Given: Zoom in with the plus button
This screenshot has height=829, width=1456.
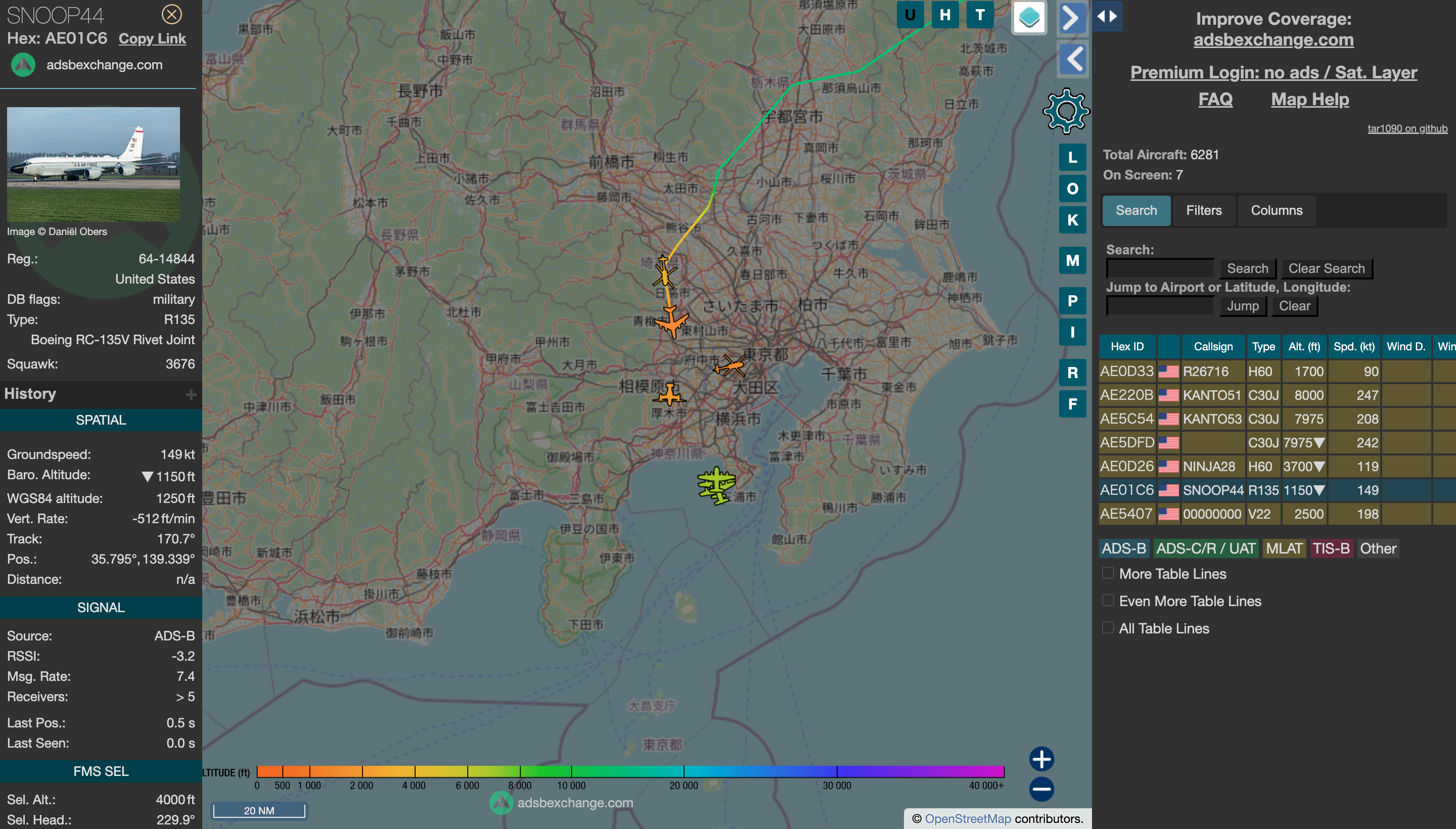Looking at the screenshot, I should coord(1041,758).
